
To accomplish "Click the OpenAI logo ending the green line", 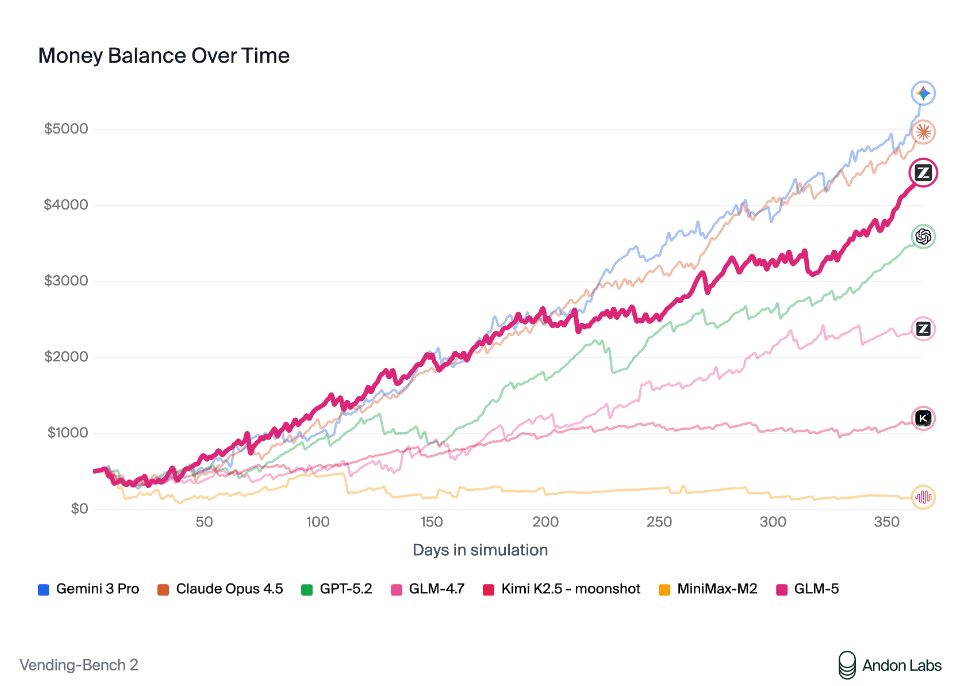I will pyautogui.click(x=923, y=237).
